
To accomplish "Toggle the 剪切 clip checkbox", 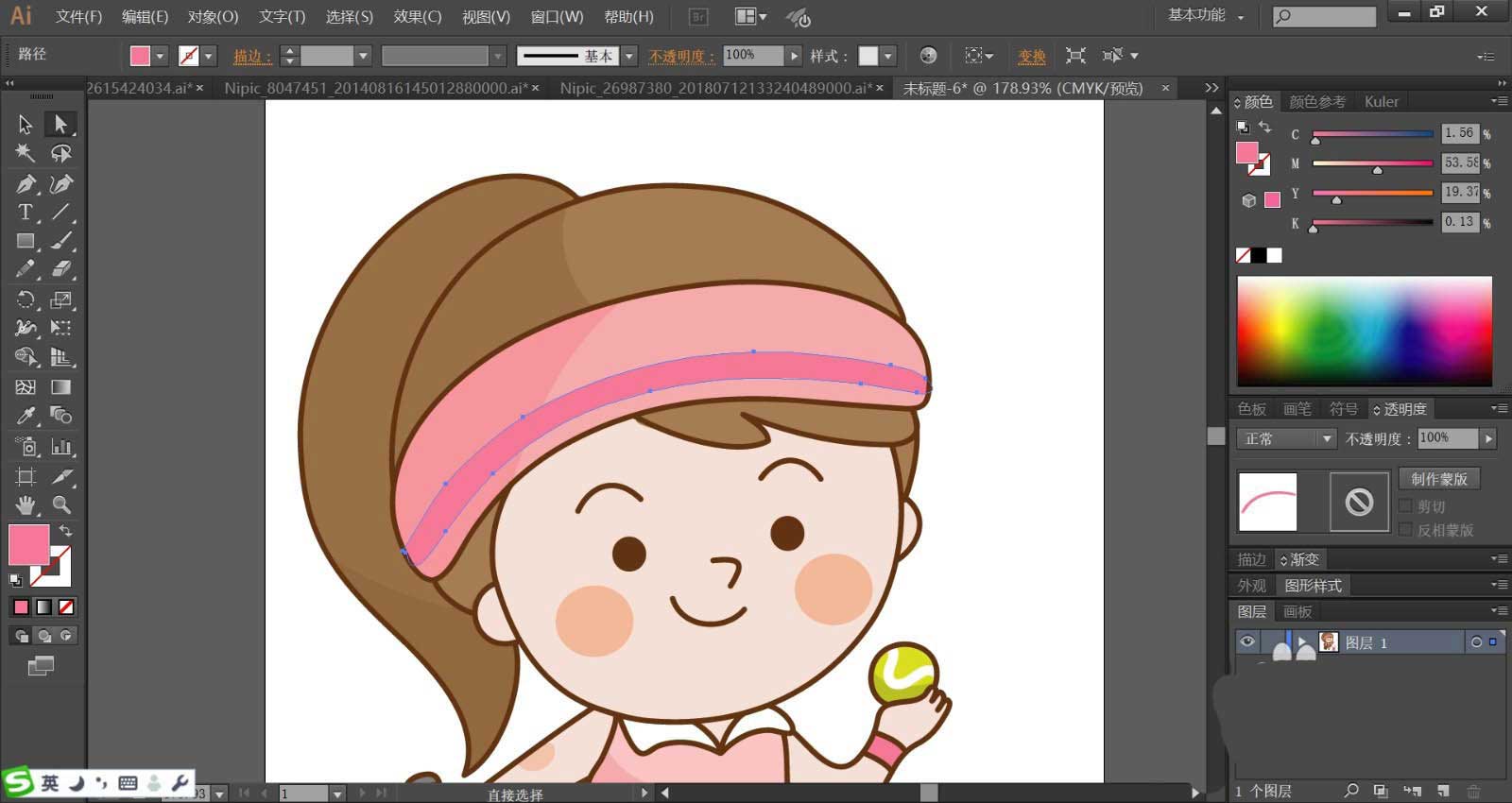I will coord(1405,506).
